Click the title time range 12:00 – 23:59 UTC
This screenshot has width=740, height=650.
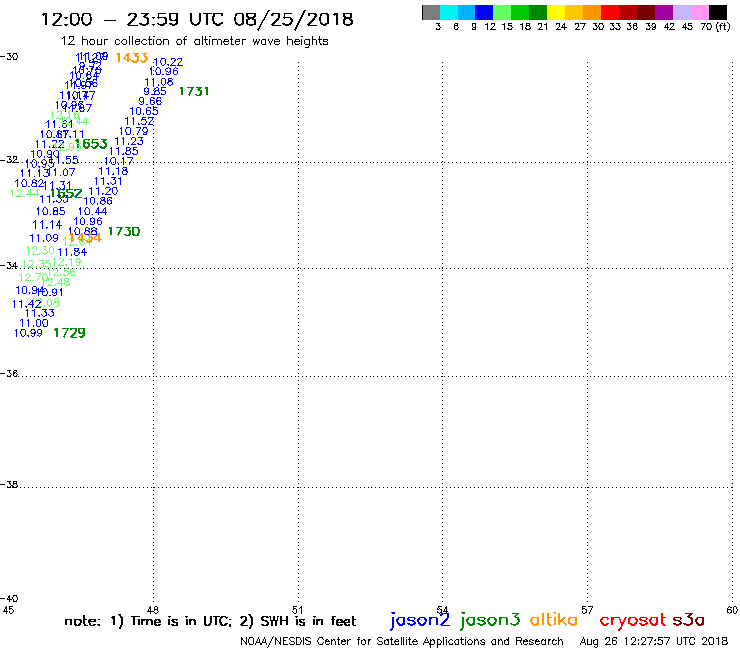[134, 19]
